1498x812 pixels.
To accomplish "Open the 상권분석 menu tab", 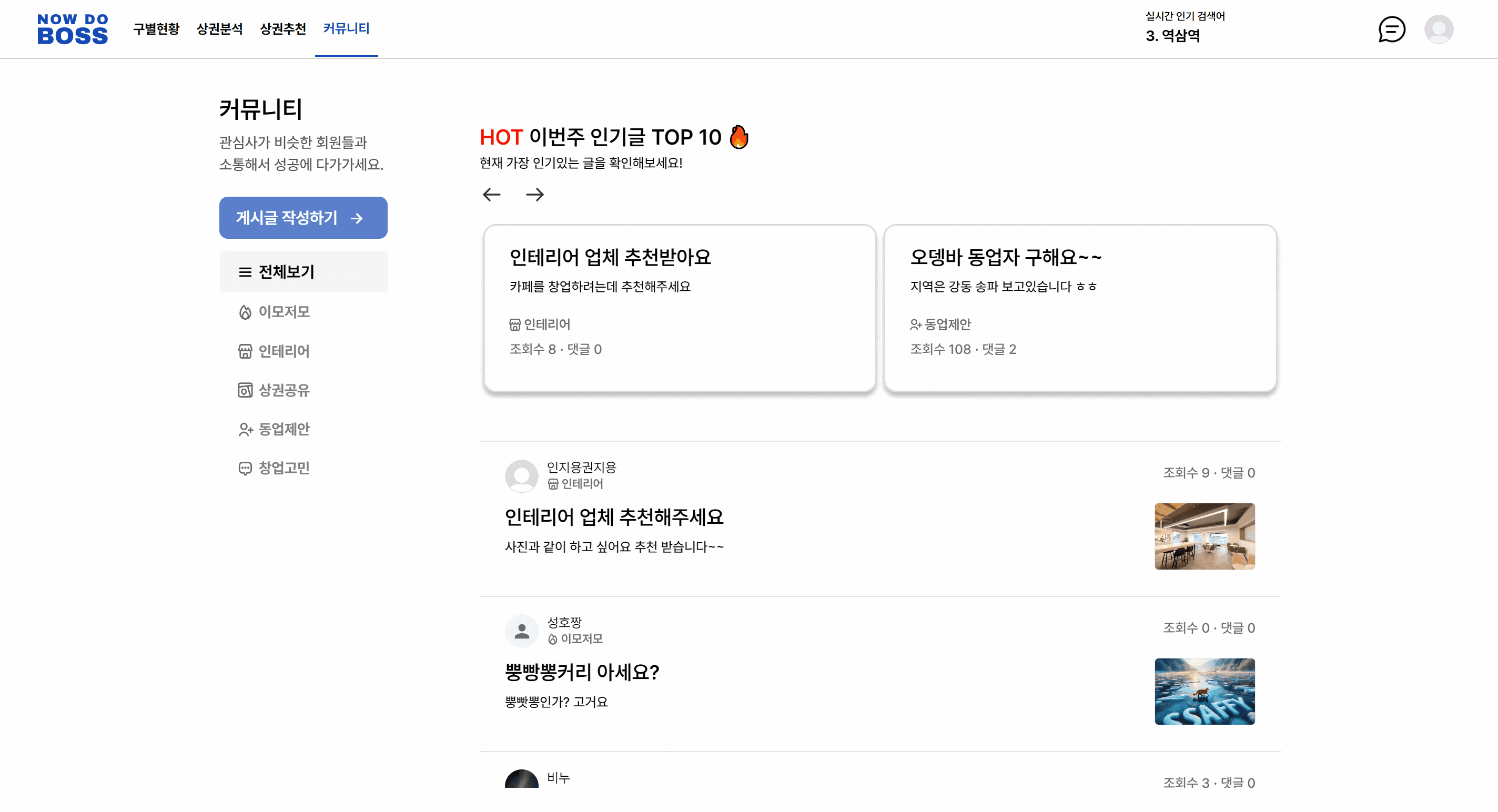I will pos(219,28).
